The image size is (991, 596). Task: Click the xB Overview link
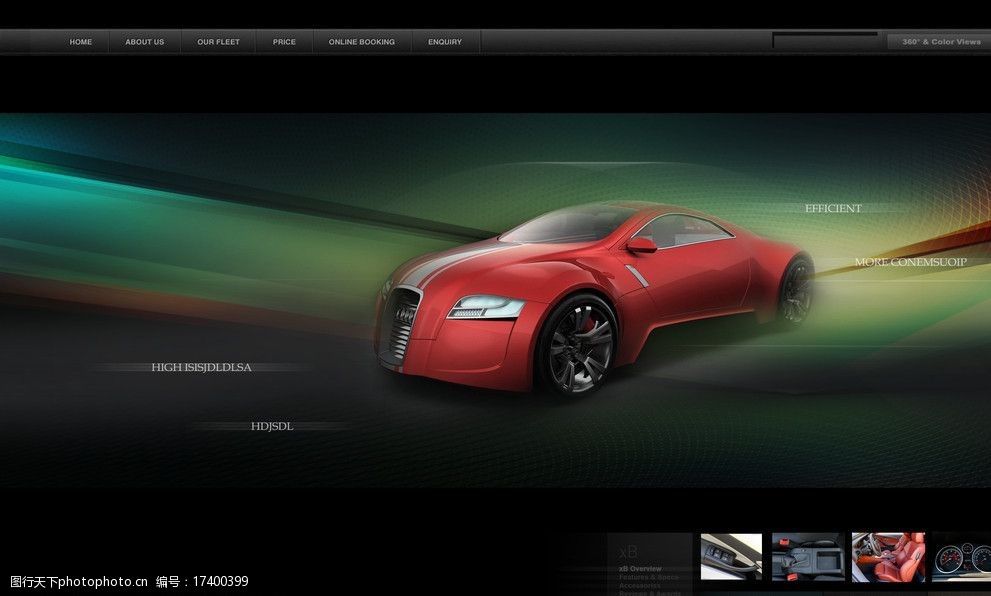640,568
